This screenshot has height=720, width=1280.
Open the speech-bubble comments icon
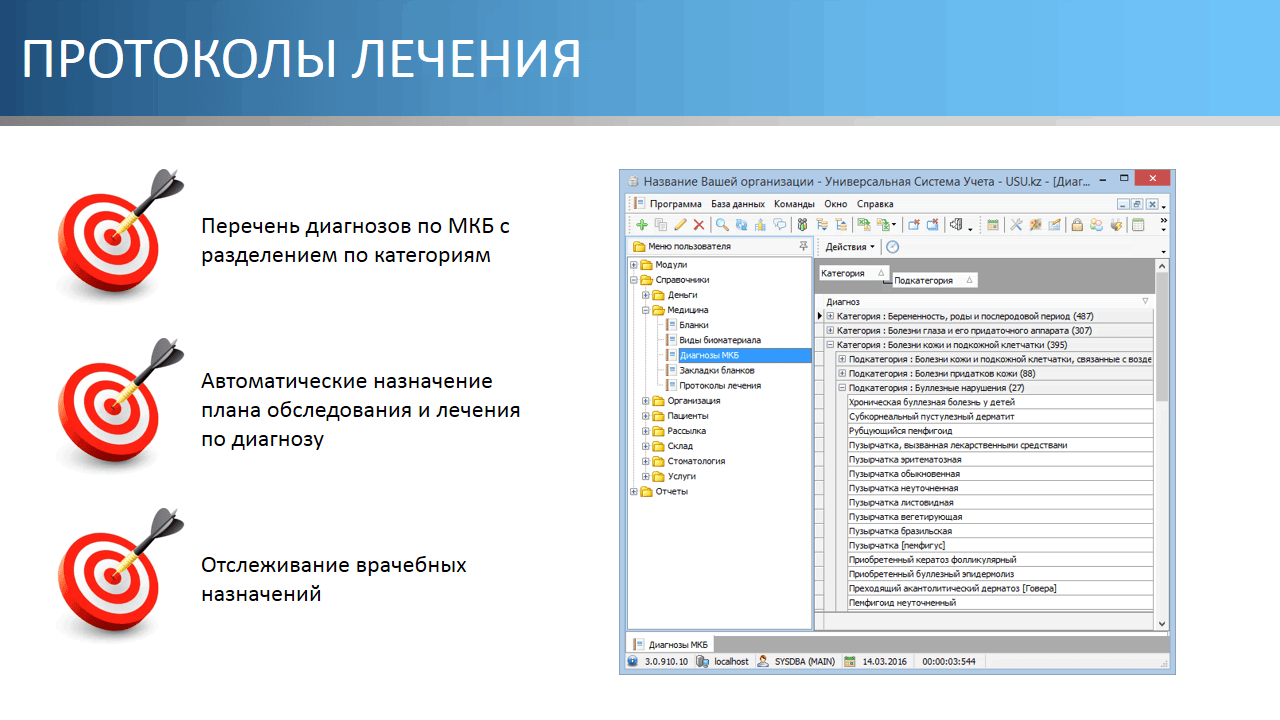778,224
